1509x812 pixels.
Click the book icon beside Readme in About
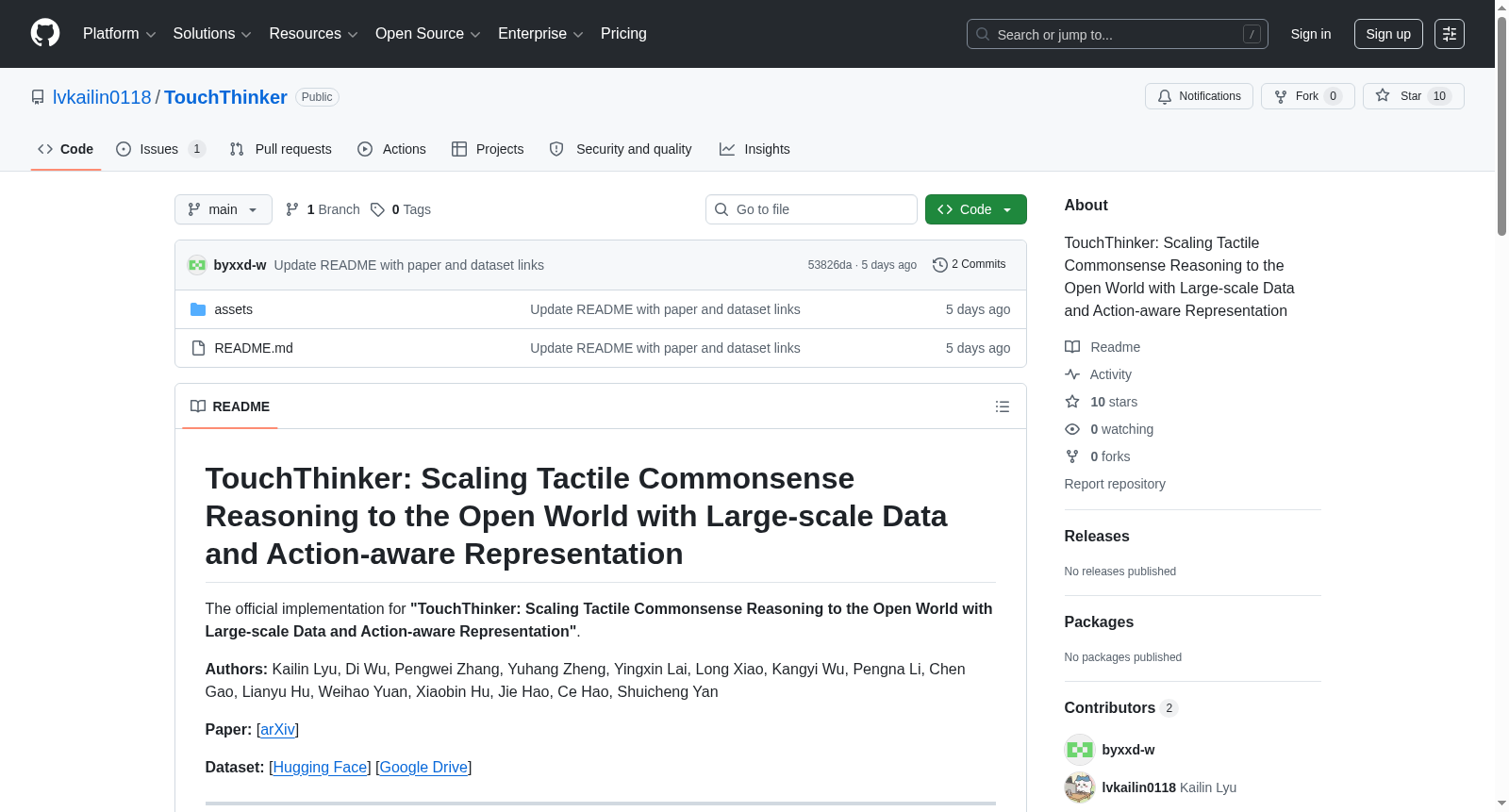coord(1072,347)
